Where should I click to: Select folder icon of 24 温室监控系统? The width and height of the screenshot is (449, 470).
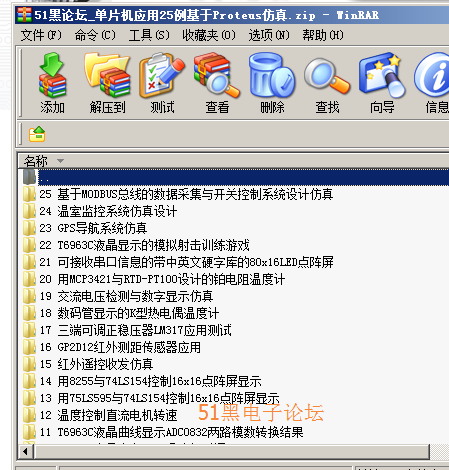29,211
